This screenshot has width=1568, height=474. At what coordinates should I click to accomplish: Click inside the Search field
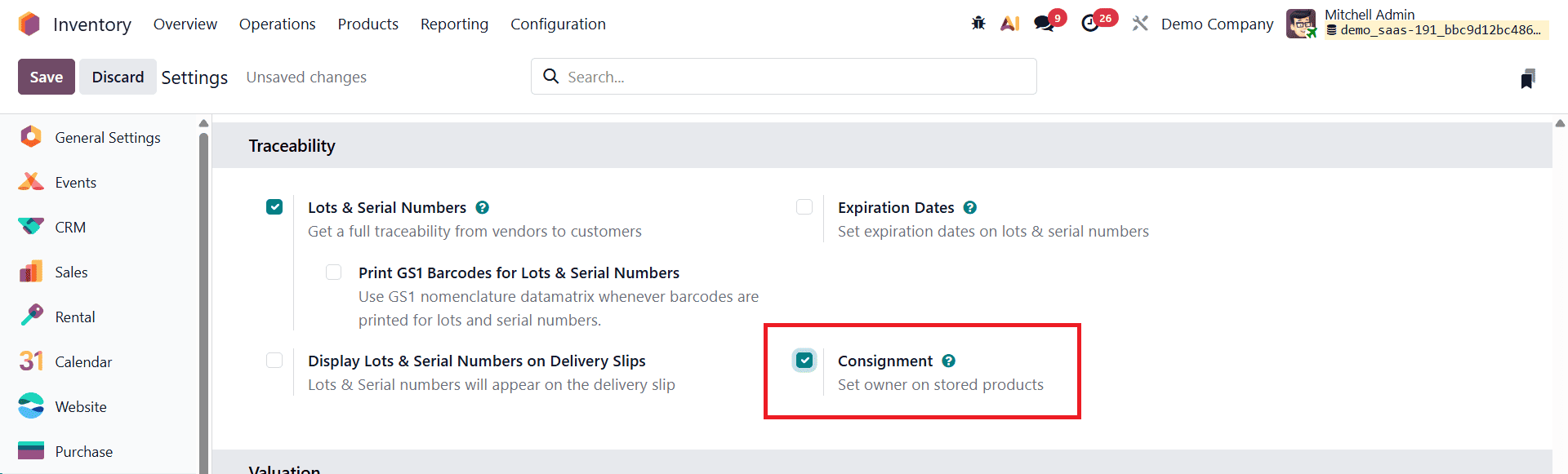coord(783,76)
